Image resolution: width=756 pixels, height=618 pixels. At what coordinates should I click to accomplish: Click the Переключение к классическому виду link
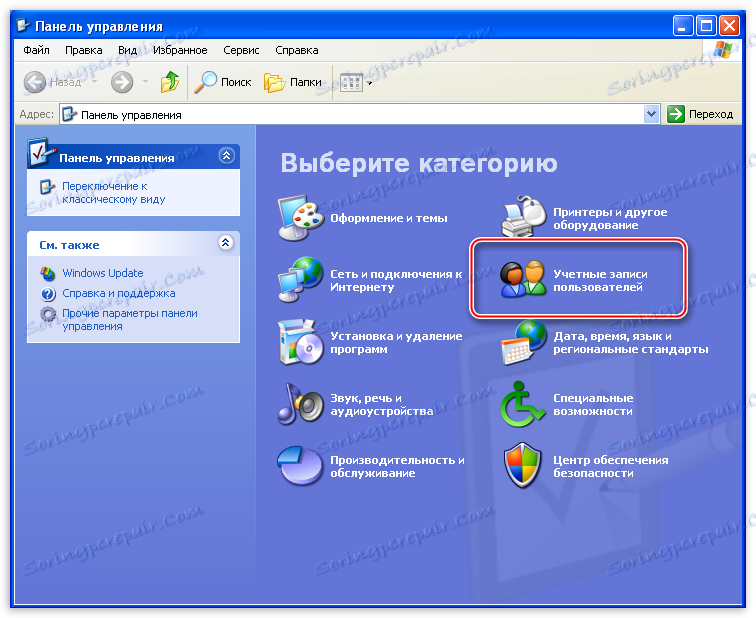[x=113, y=193]
